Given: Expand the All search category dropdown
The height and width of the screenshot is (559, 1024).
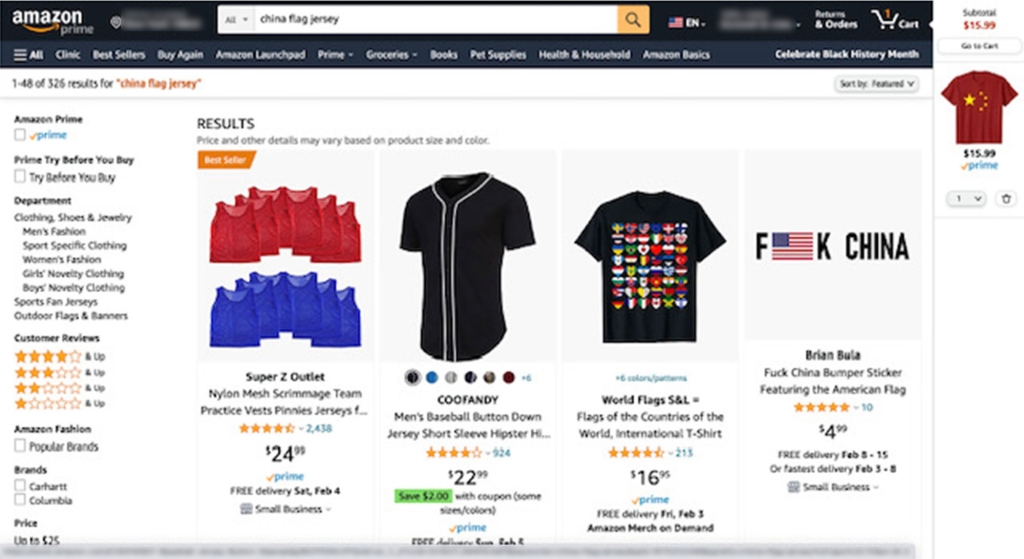Looking at the screenshot, I should click(236, 20).
